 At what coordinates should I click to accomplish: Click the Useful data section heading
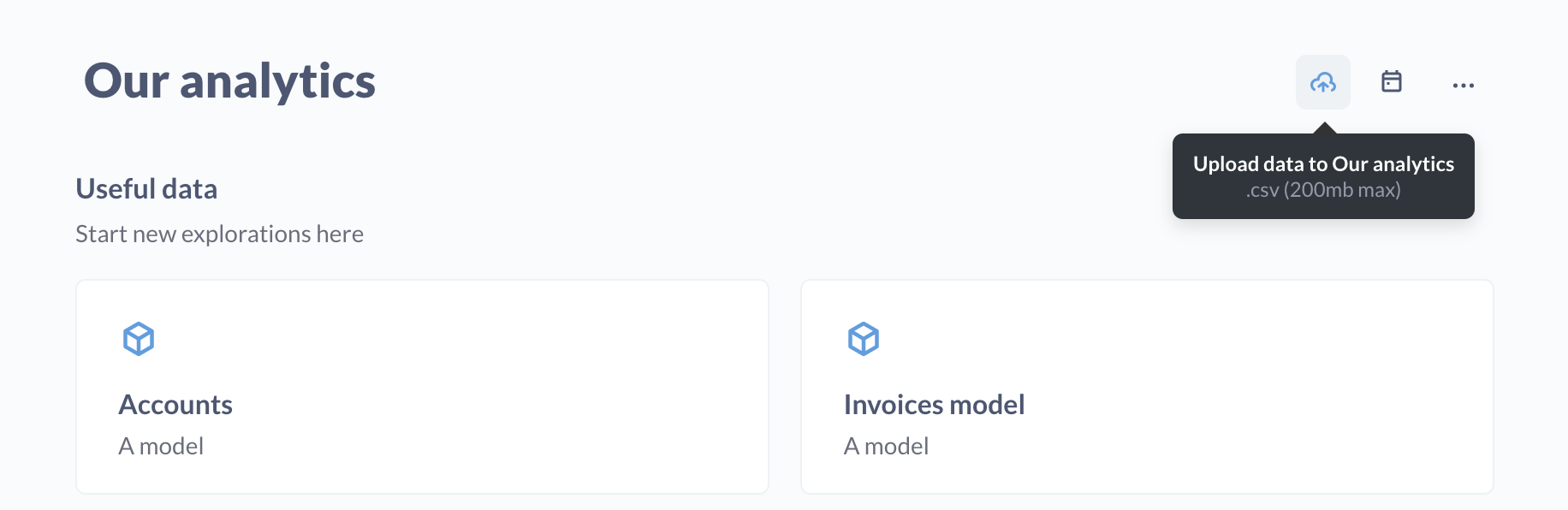[x=146, y=189]
